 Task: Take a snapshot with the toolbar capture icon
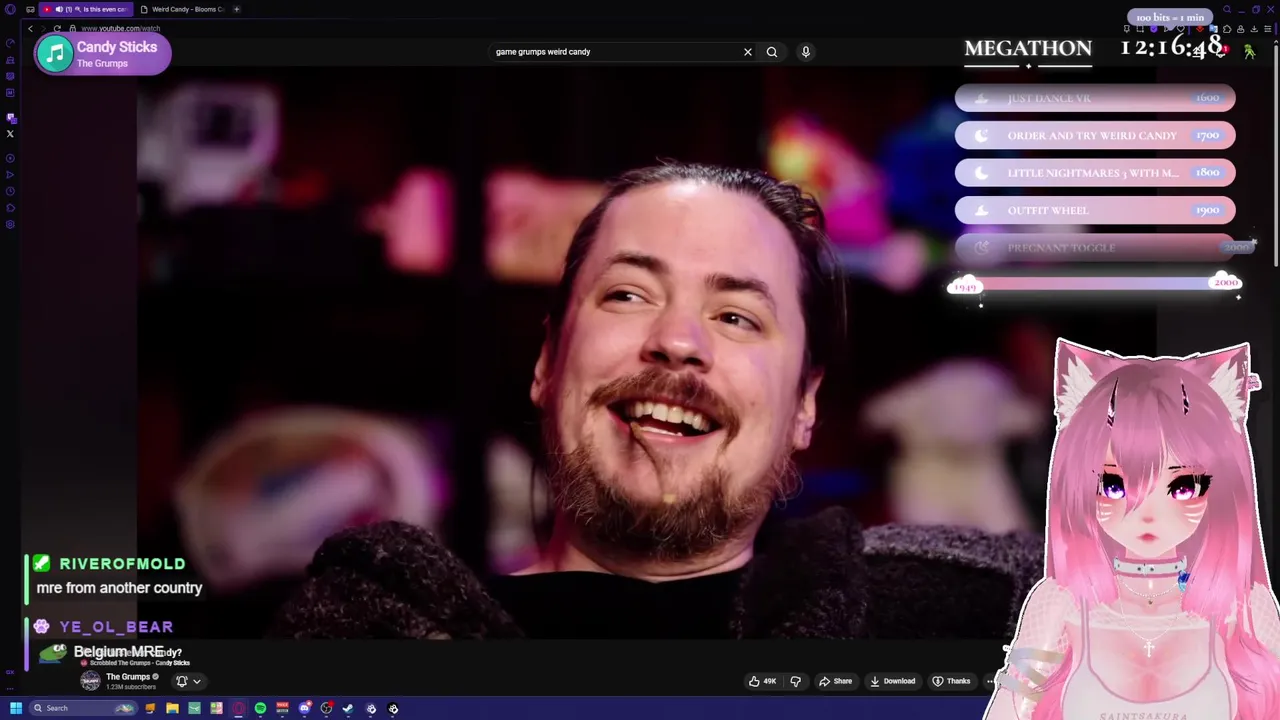pos(1140,29)
